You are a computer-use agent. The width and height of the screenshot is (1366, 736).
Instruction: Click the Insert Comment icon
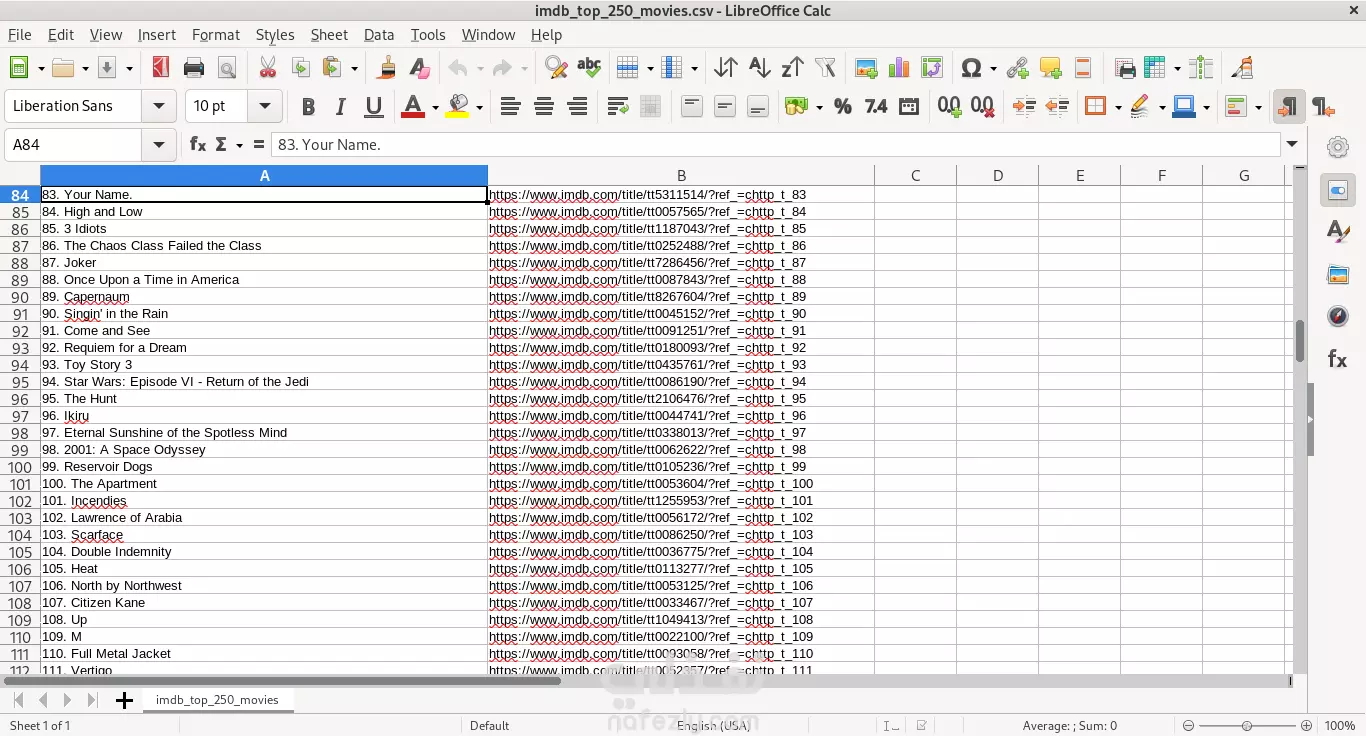pos(1050,68)
